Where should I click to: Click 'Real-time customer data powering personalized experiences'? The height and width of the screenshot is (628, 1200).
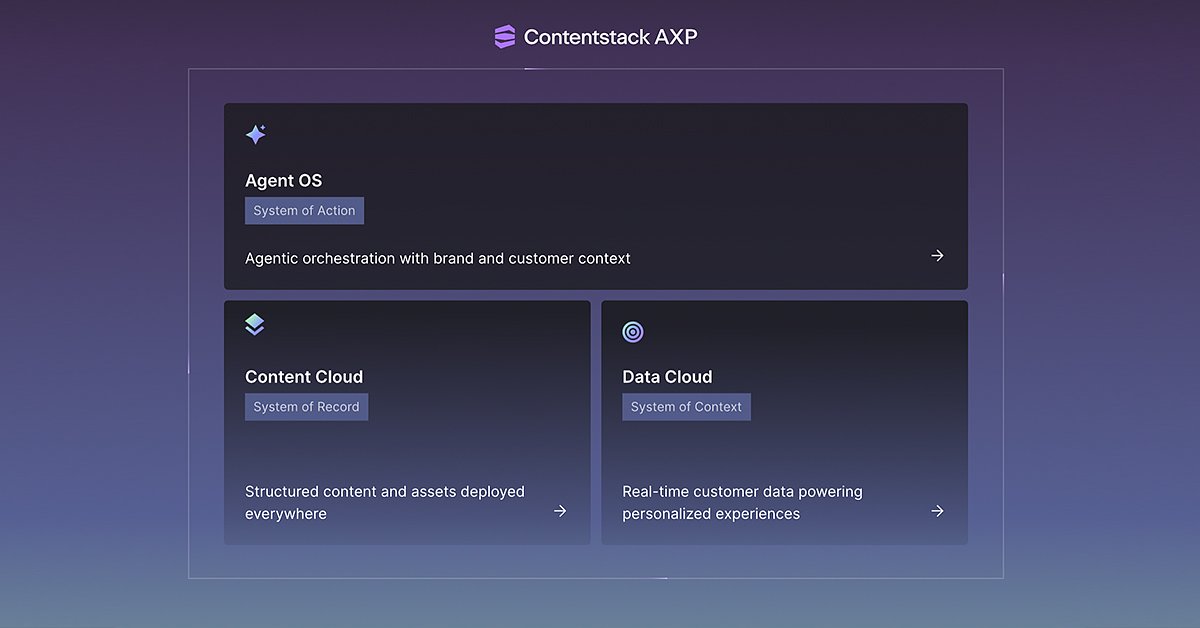(x=742, y=503)
